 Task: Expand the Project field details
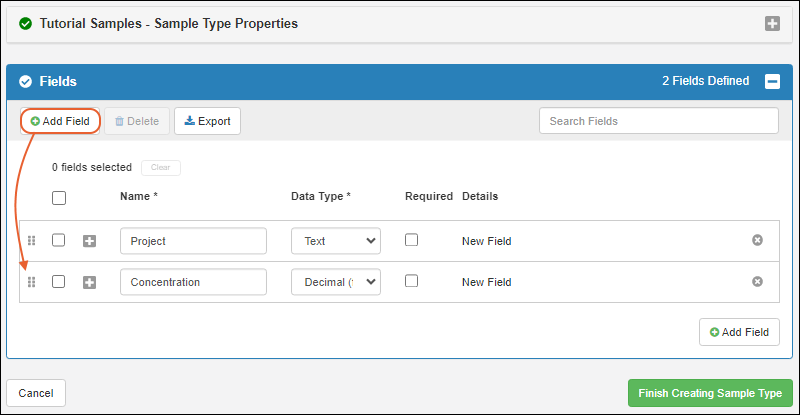point(89,241)
